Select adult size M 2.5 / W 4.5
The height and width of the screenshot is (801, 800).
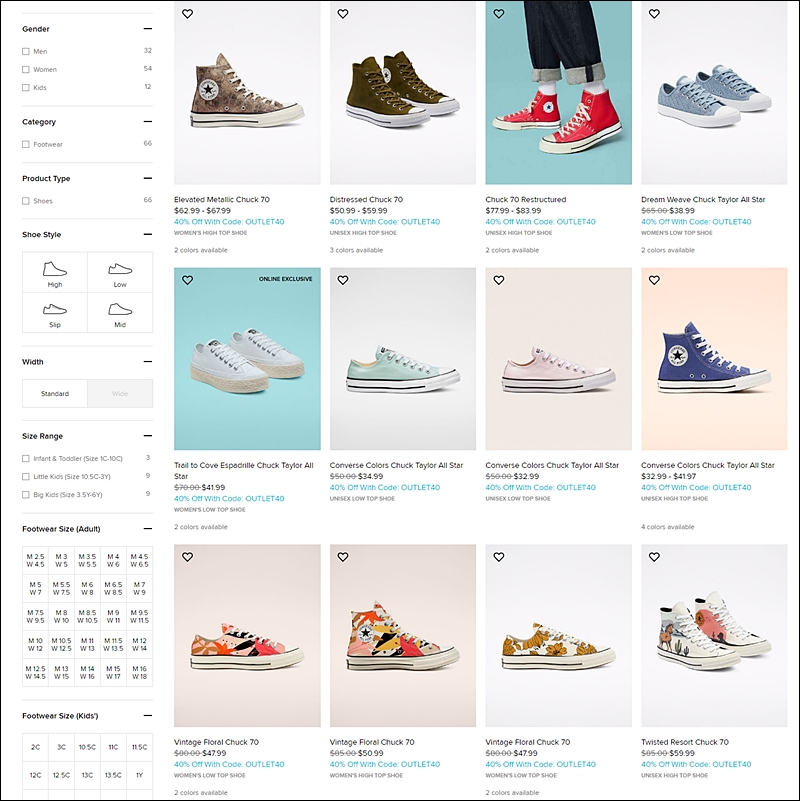[35, 560]
